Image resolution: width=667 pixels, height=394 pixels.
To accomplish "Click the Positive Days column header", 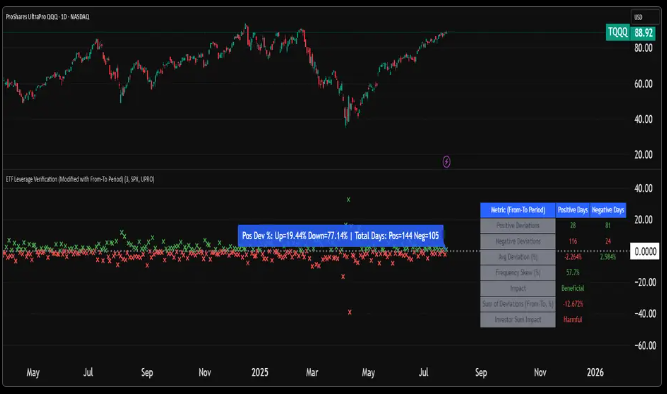I will (x=573, y=210).
